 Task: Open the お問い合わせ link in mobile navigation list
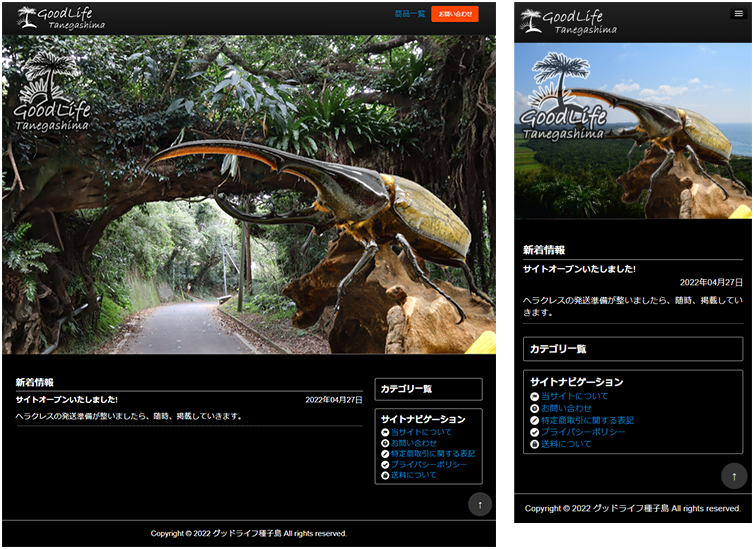point(566,408)
